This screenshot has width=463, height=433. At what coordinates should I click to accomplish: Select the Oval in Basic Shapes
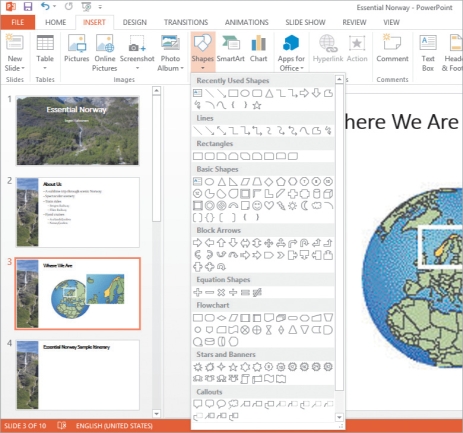(209, 182)
